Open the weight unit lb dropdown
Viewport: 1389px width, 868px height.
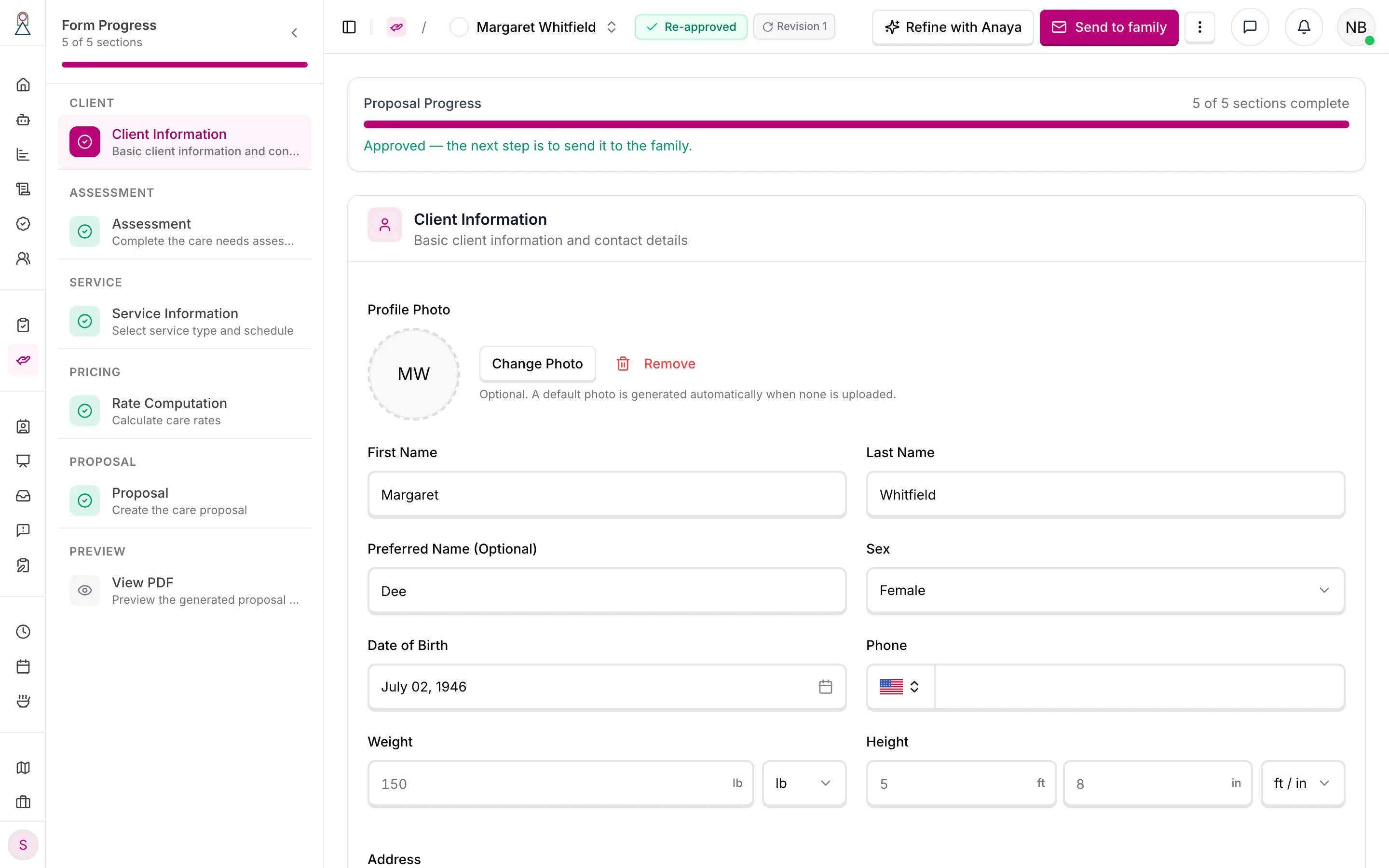[803, 784]
